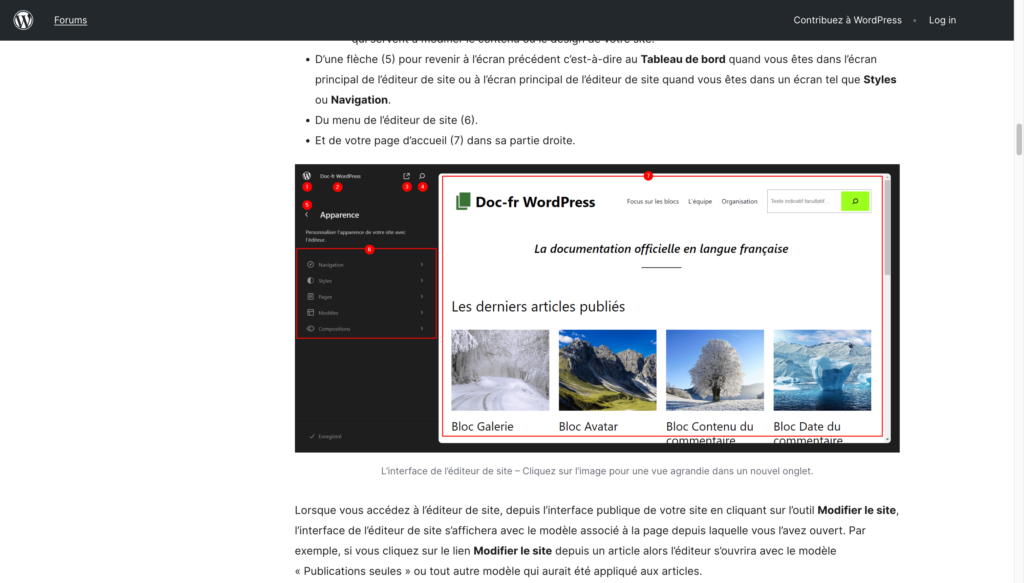The height and width of the screenshot is (583, 1024).
Task: Click the WordPress logo in the header
Action: 24,20
